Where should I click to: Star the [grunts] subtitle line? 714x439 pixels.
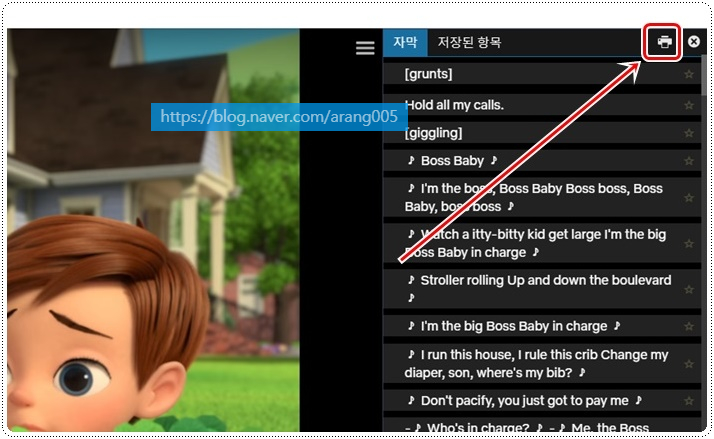(688, 74)
